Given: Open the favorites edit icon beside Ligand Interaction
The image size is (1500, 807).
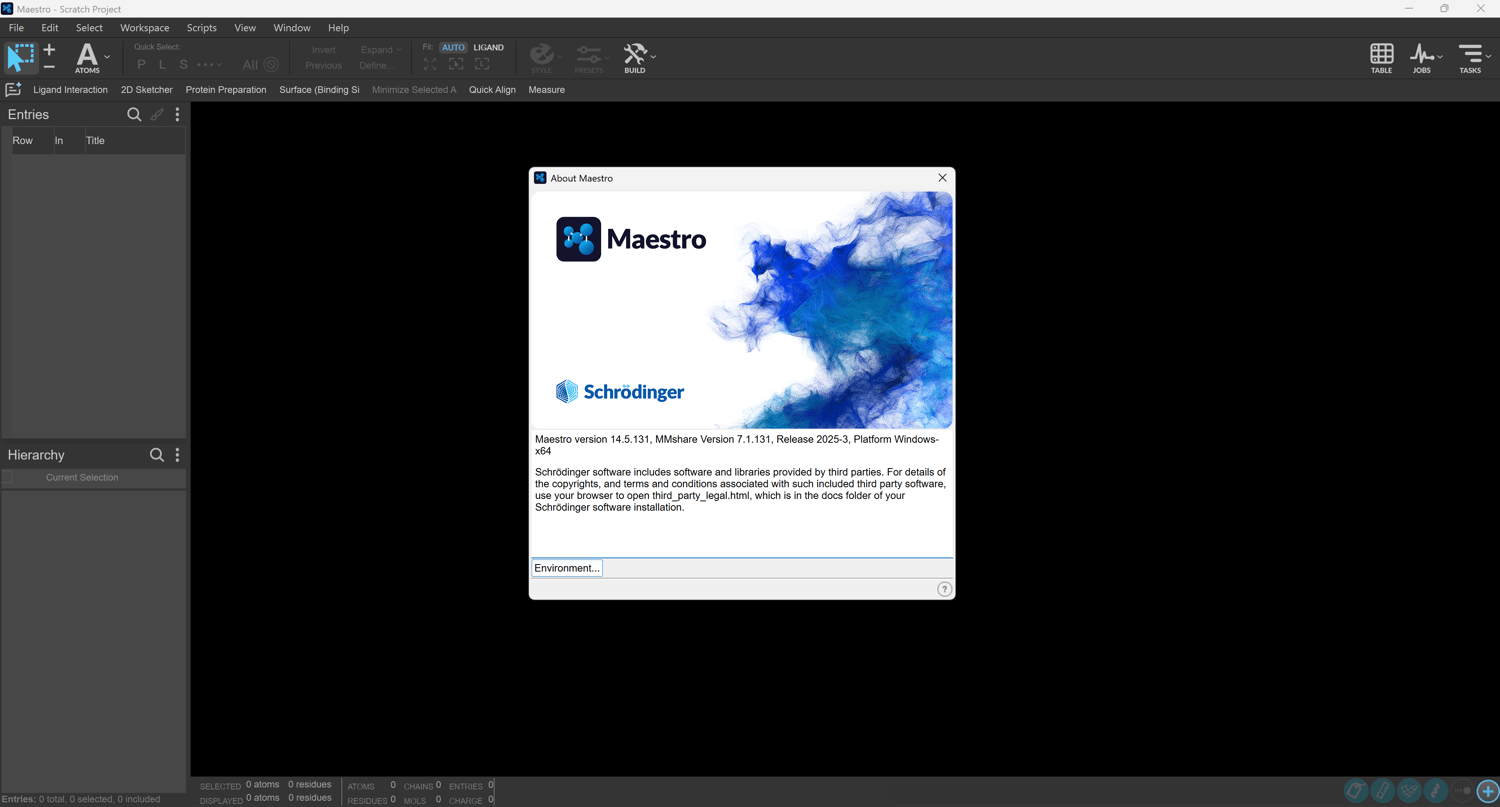Looking at the screenshot, I should tap(13, 90).
